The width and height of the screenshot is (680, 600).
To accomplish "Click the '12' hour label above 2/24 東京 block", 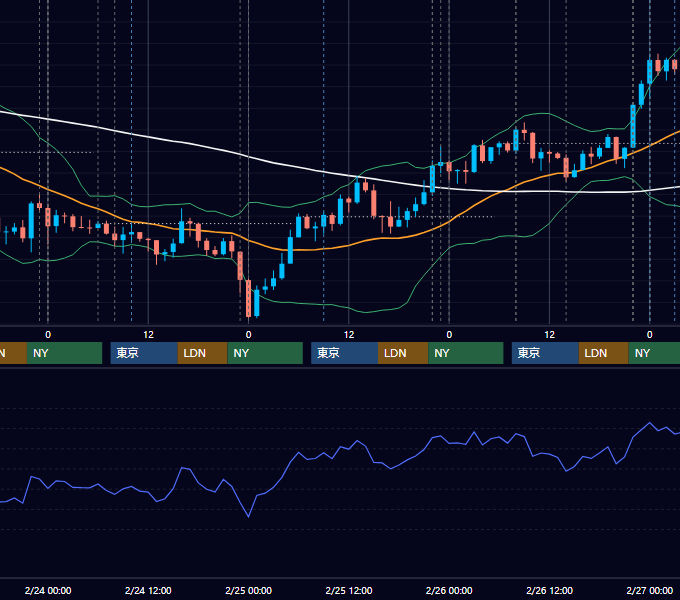I will click(x=148, y=335).
